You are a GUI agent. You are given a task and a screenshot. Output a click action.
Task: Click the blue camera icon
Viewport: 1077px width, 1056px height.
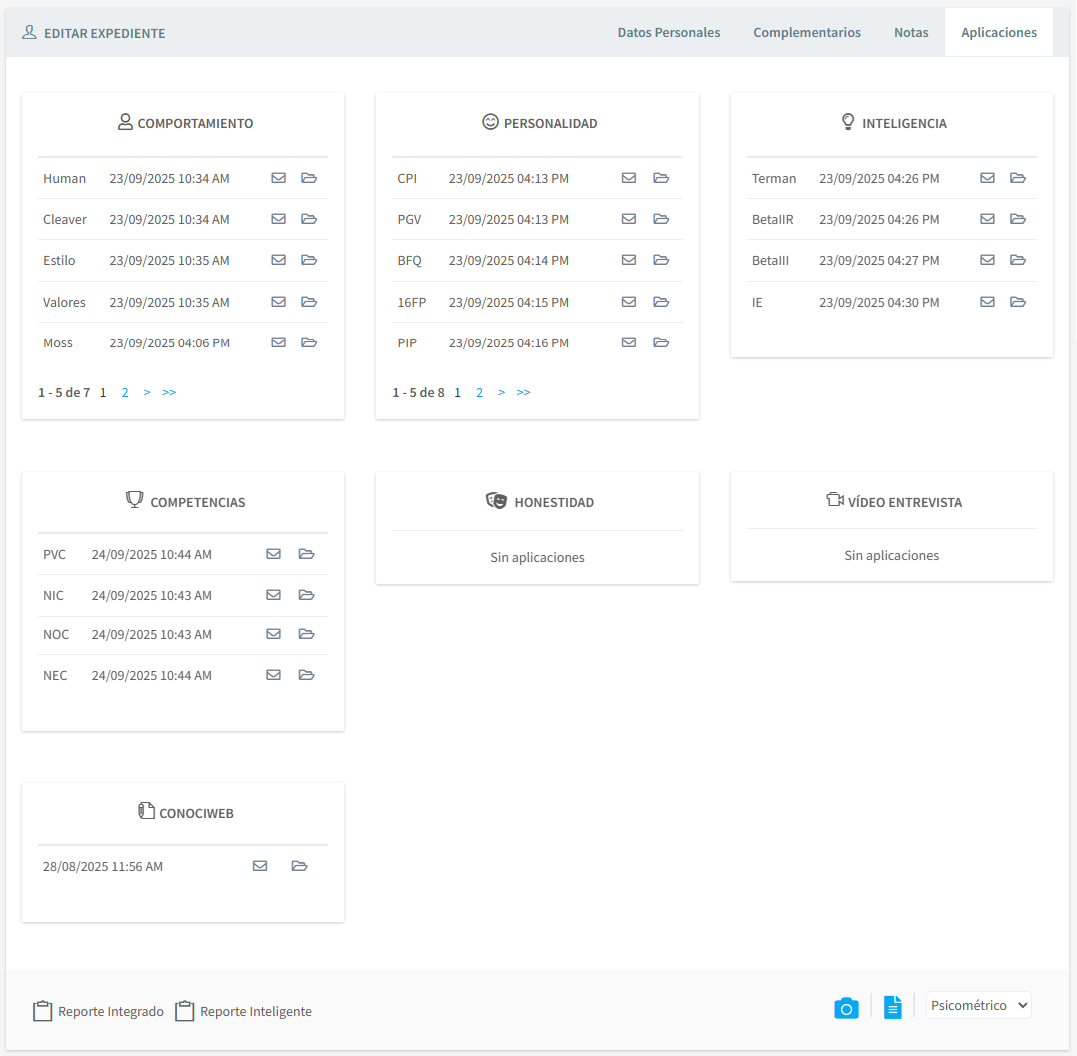[x=846, y=1008]
